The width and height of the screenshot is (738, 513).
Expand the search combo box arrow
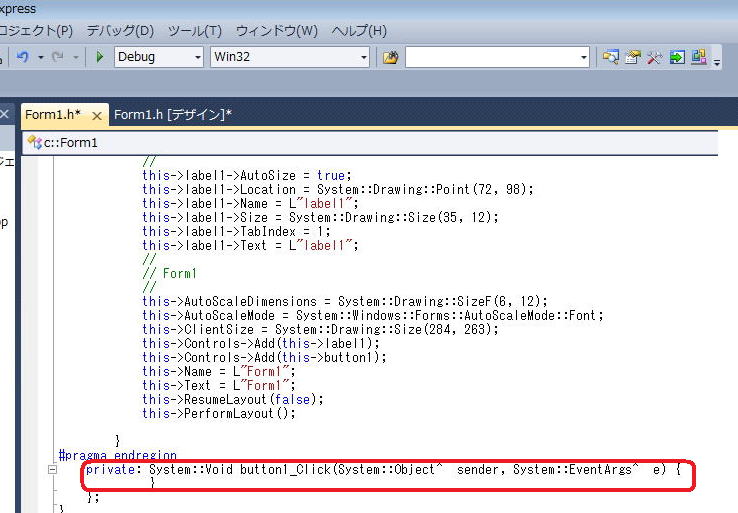(x=584, y=57)
